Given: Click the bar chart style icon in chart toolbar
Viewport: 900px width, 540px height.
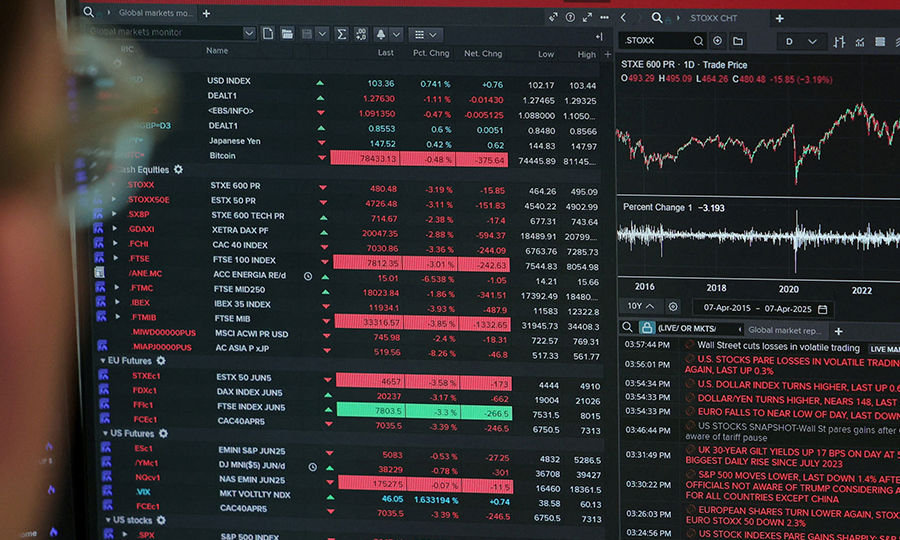Looking at the screenshot, I should point(839,41).
